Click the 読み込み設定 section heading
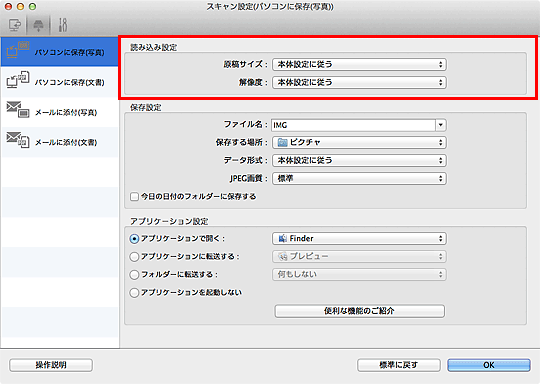The image size is (540, 384). click(154, 48)
